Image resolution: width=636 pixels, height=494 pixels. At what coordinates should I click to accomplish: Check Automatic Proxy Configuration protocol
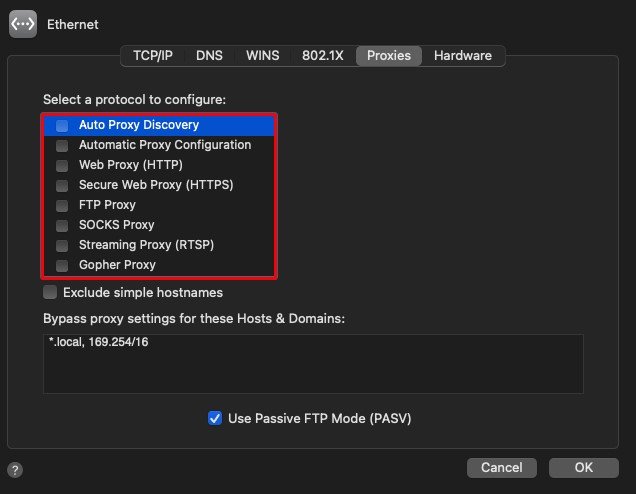point(62,145)
